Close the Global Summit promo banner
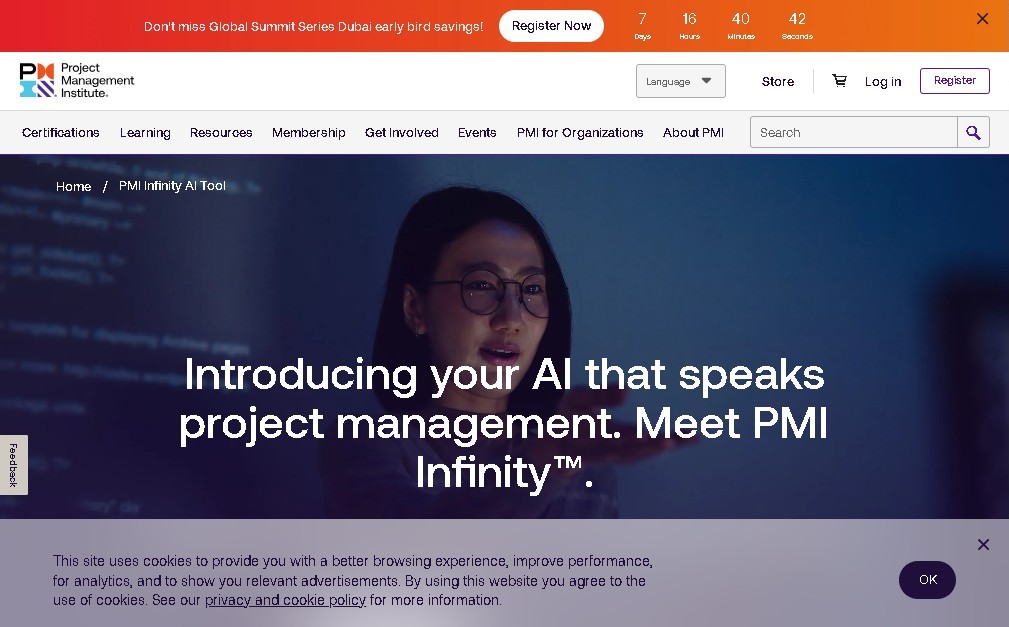This screenshot has height=627, width=1009. (982, 19)
